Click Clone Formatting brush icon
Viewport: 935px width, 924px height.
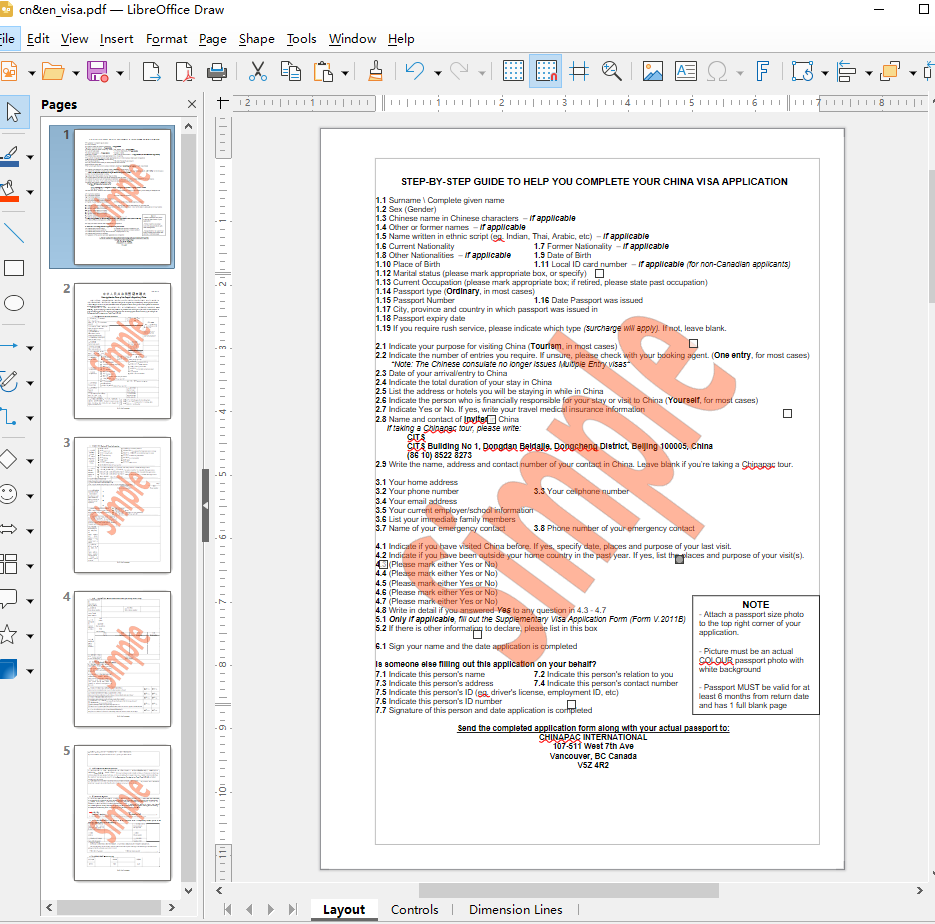click(x=376, y=72)
